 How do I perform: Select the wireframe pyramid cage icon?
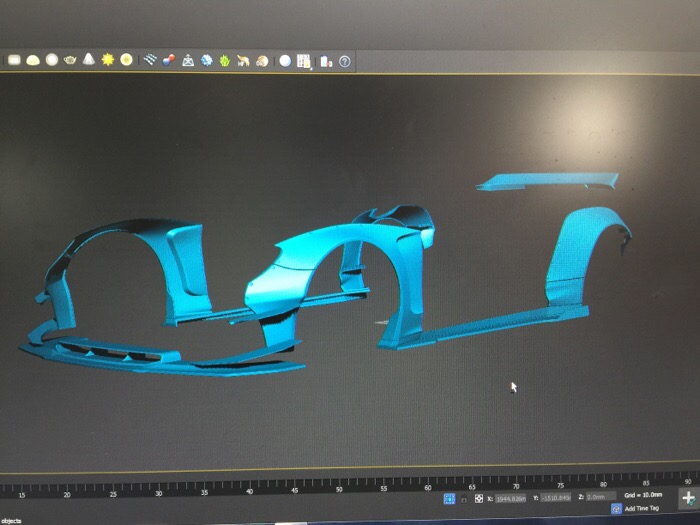coord(188,60)
